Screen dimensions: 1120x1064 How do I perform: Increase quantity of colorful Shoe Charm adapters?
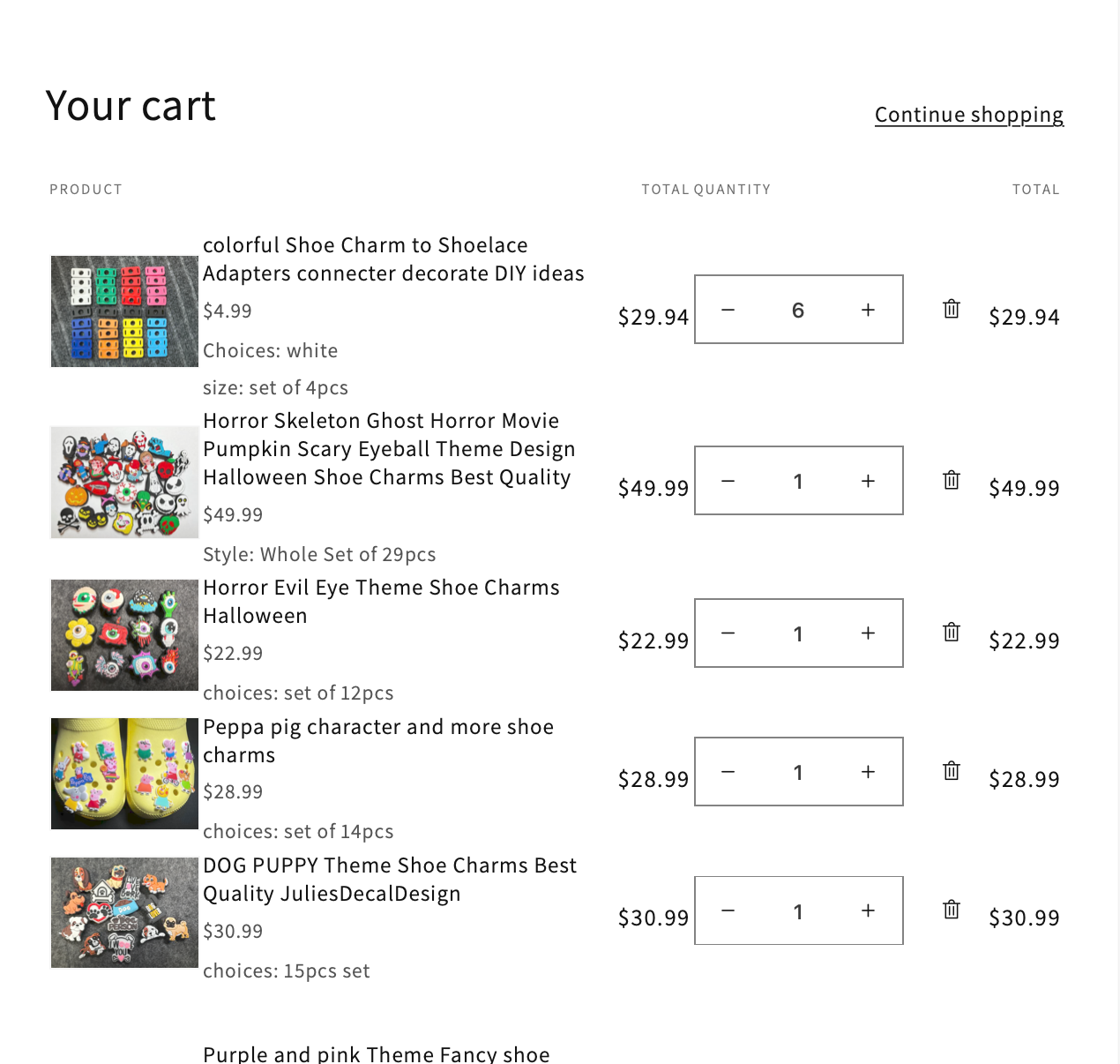[x=868, y=310]
